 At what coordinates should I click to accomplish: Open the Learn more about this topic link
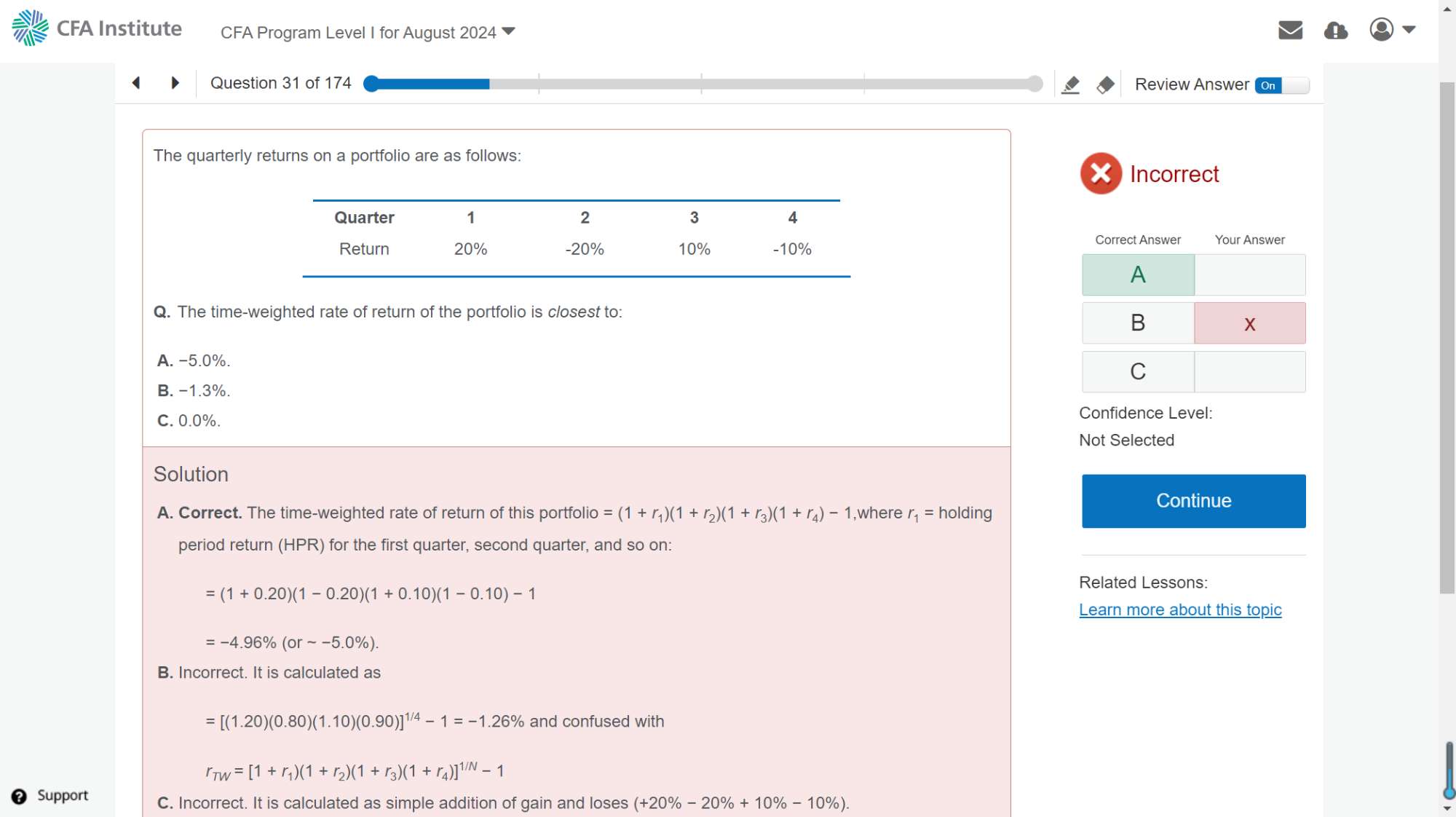pos(1180,610)
